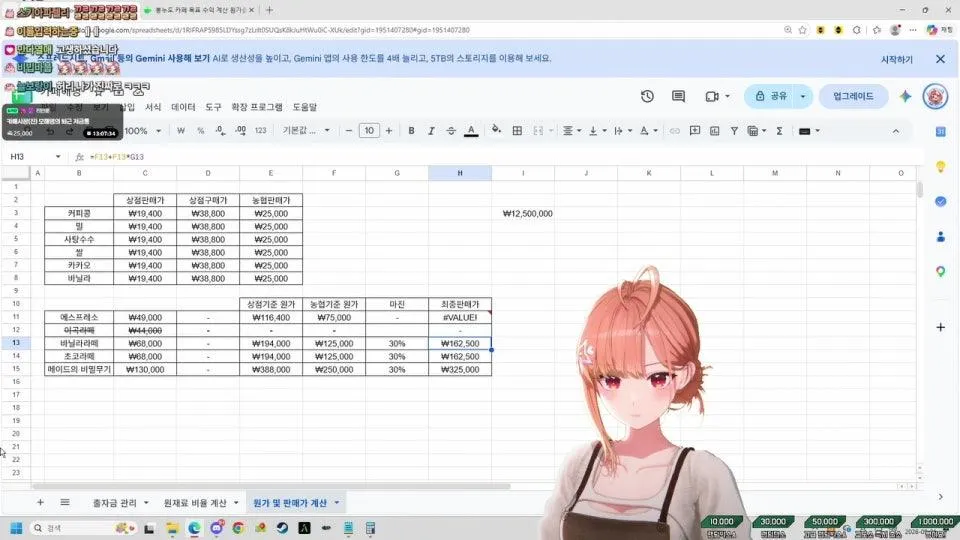Bookmark the page with the star icon
The image size is (960, 540).
pyautogui.click(x=802, y=30)
